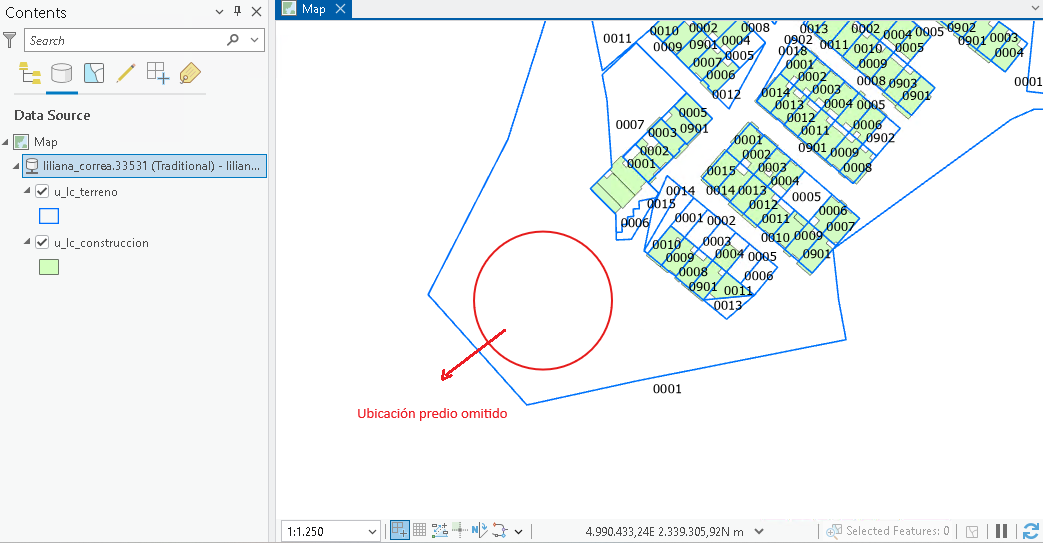Collapse the u_lc_terreno layer symbology
The height and width of the screenshot is (543, 1043).
pos(27,191)
